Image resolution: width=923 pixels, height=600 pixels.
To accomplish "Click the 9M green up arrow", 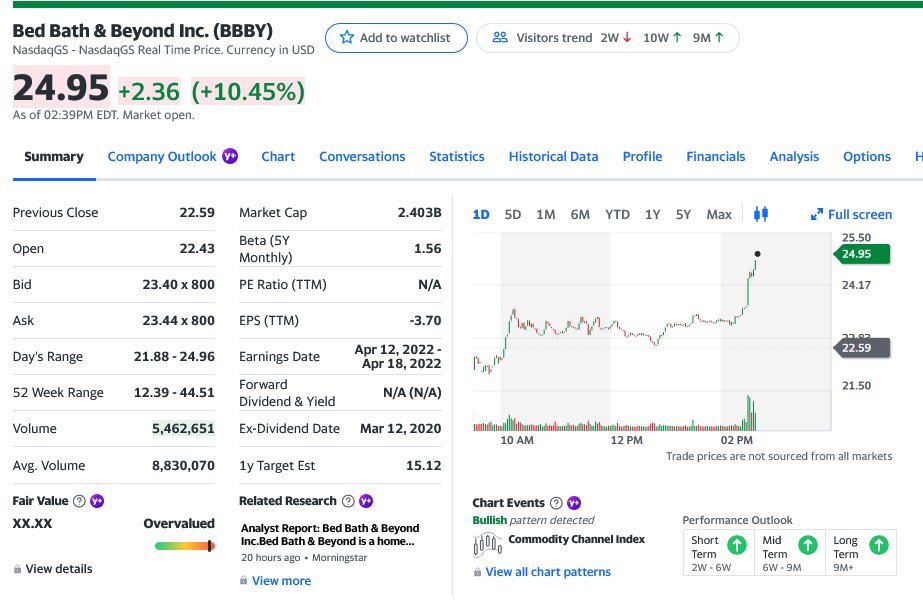I will tap(719, 38).
